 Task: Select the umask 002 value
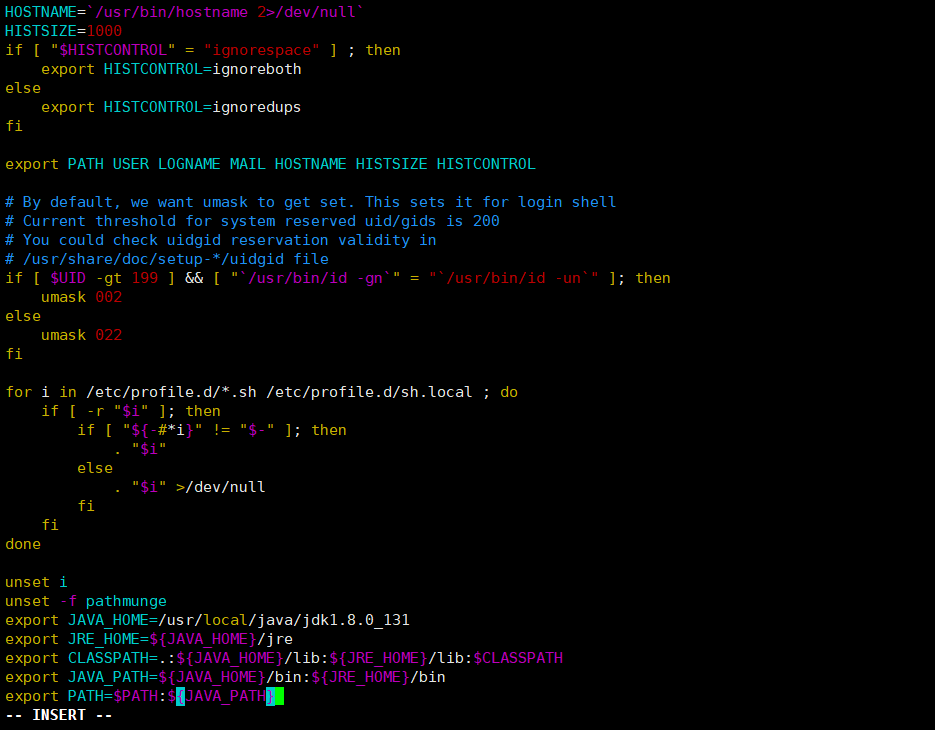click(x=108, y=297)
